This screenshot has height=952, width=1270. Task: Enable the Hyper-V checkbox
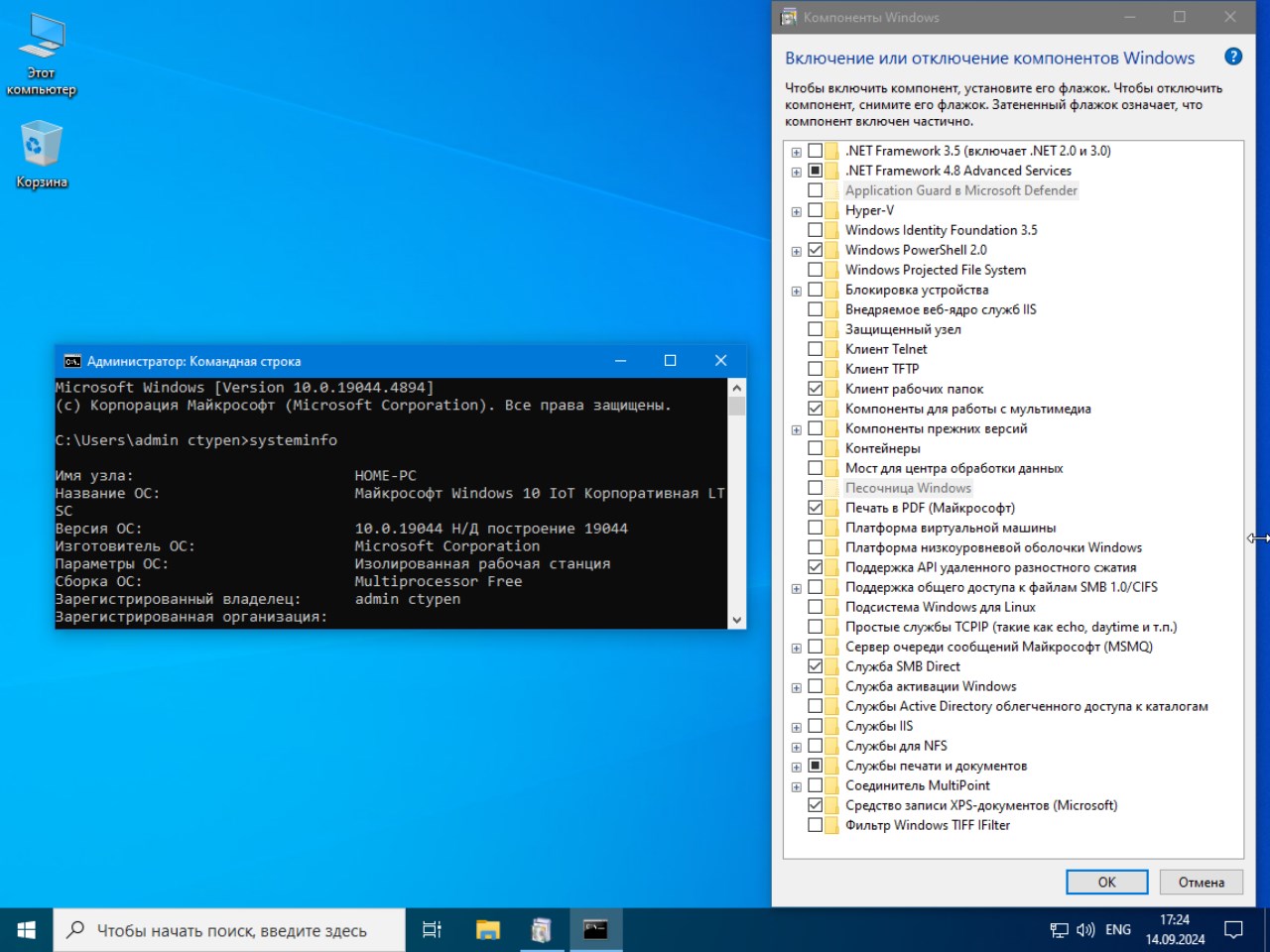click(816, 210)
